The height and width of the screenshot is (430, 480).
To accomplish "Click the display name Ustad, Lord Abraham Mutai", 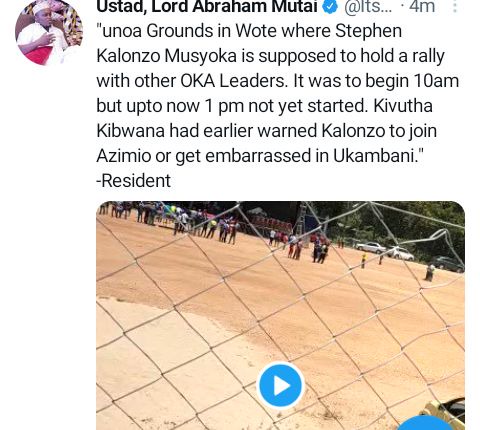I will tap(207, 7).
